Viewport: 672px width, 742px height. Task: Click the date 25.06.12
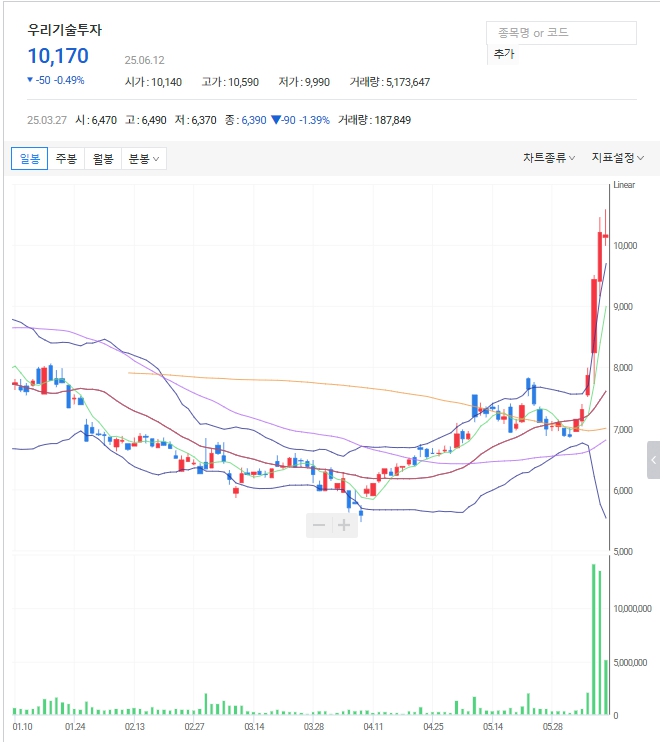pyautogui.click(x=144, y=60)
